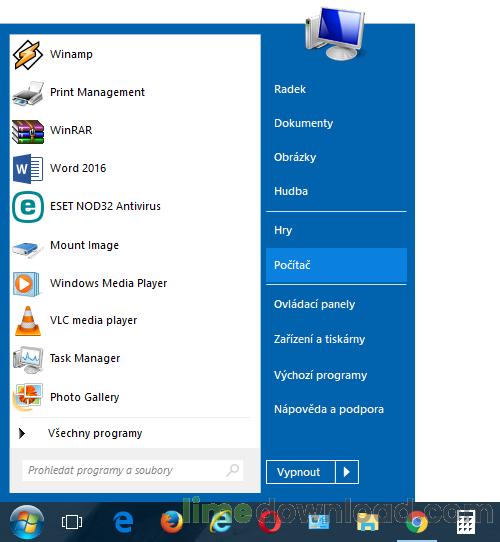Click the Task Manager label

(x=85, y=358)
